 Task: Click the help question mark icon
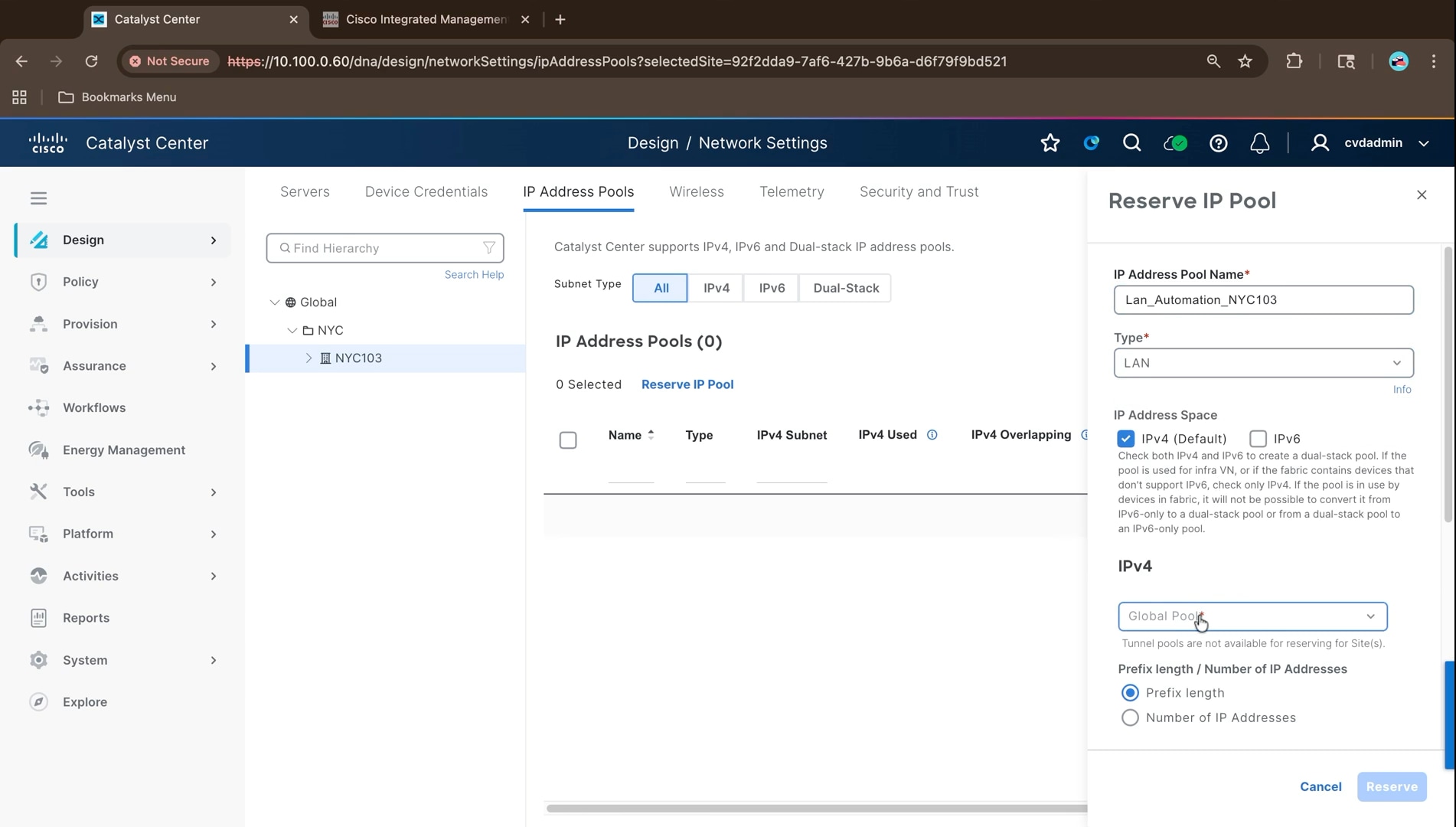[x=1218, y=143]
